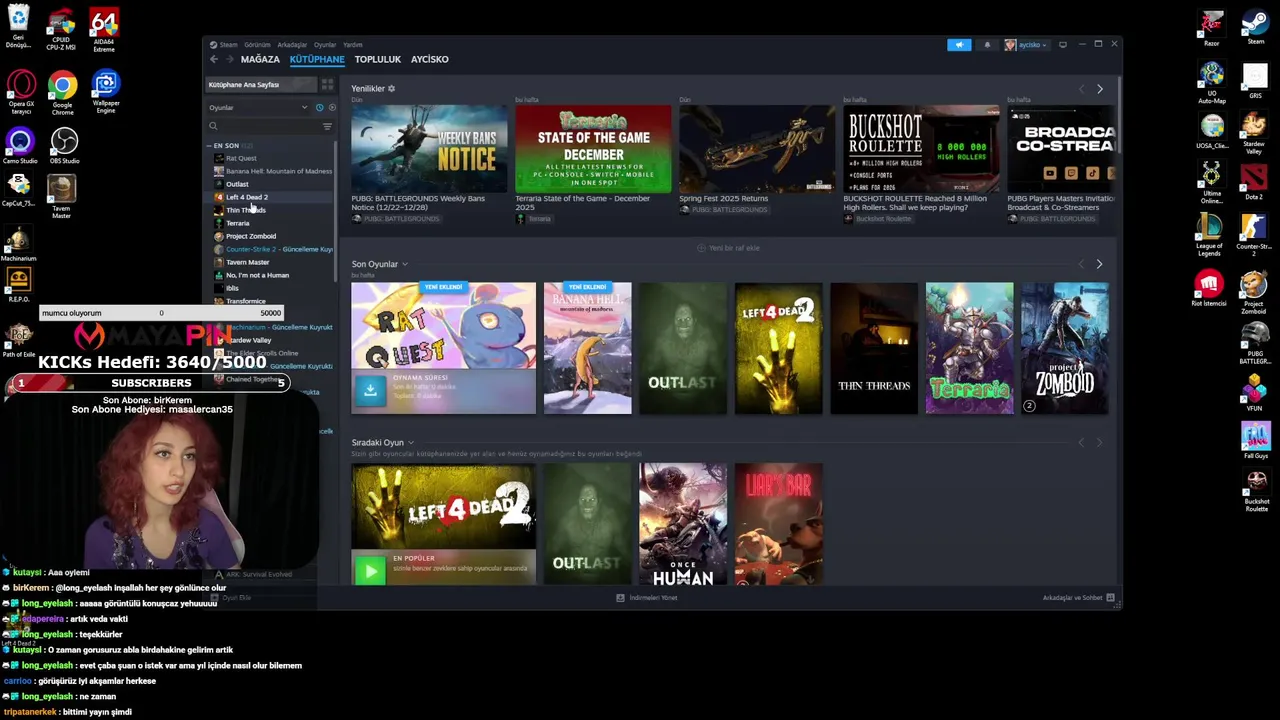Image resolution: width=1280 pixels, height=720 pixels.
Task: Open the Oyunlar filter dropdown
Action: [x=258, y=108]
